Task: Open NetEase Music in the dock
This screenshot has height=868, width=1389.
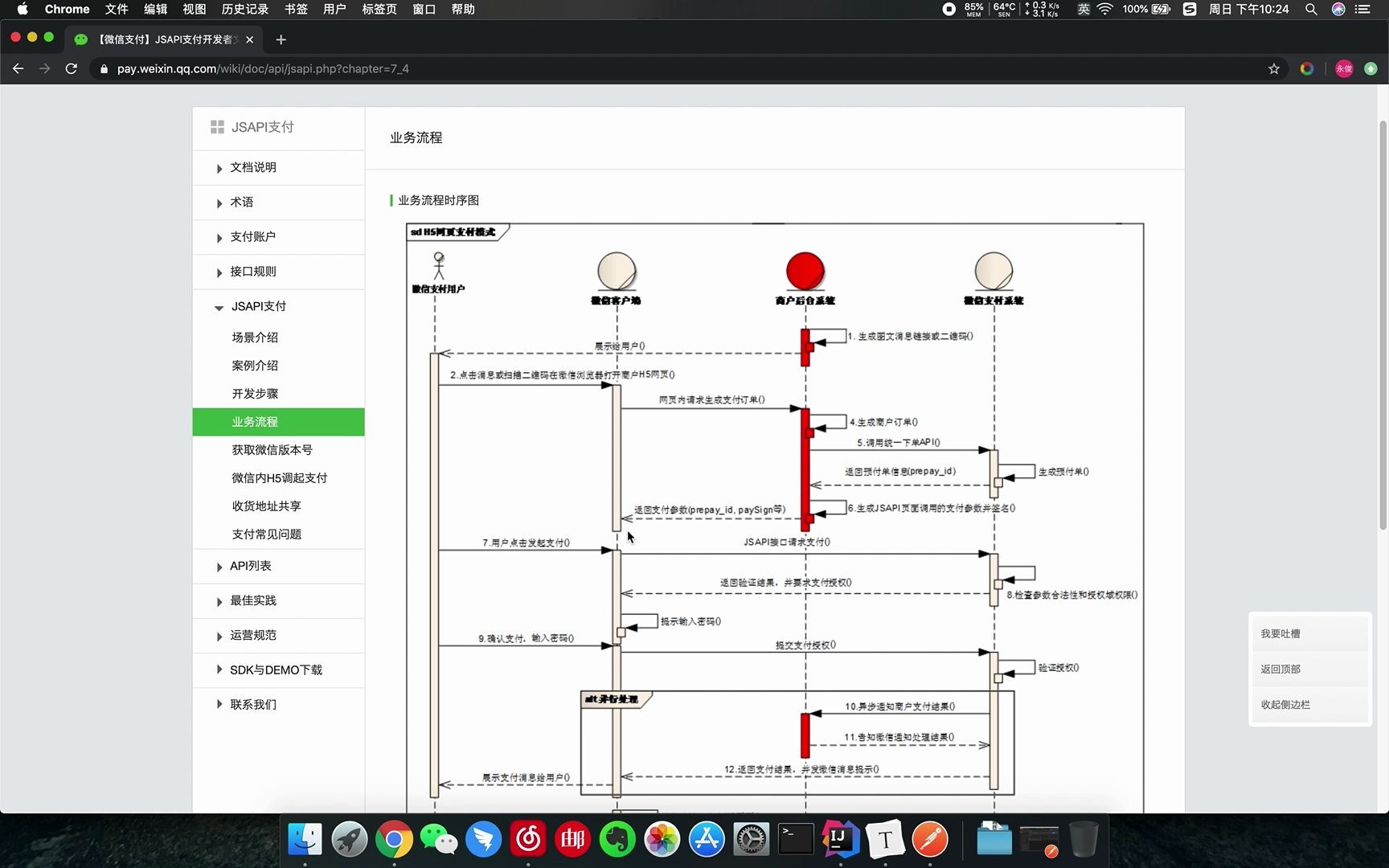Action: click(528, 840)
